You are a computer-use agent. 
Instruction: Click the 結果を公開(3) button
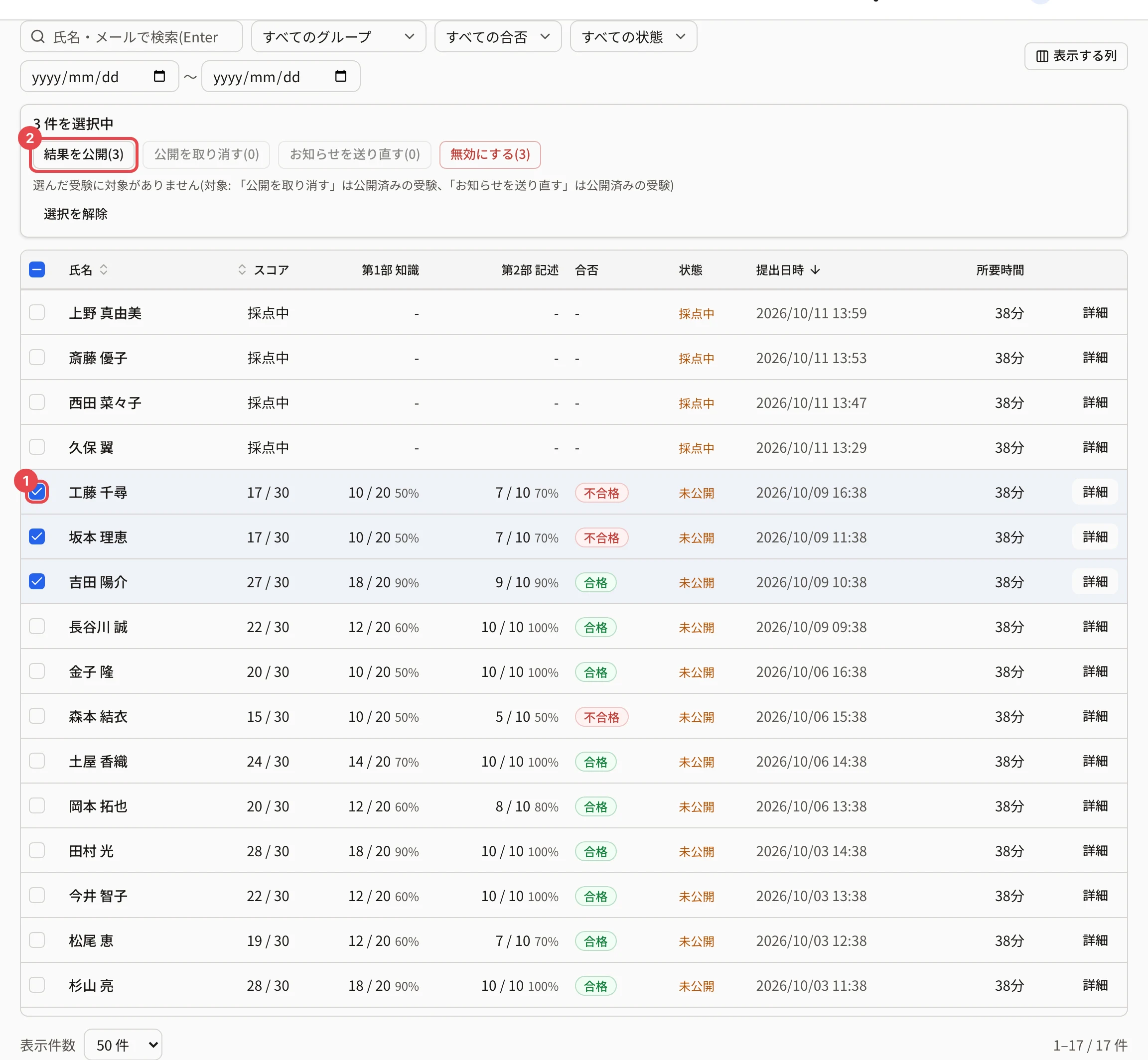tap(84, 154)
